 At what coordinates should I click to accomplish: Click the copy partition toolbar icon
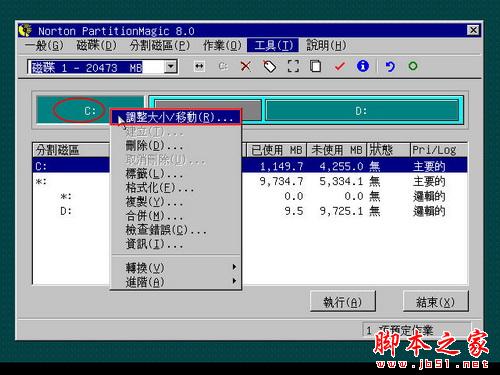coord(315,66)
